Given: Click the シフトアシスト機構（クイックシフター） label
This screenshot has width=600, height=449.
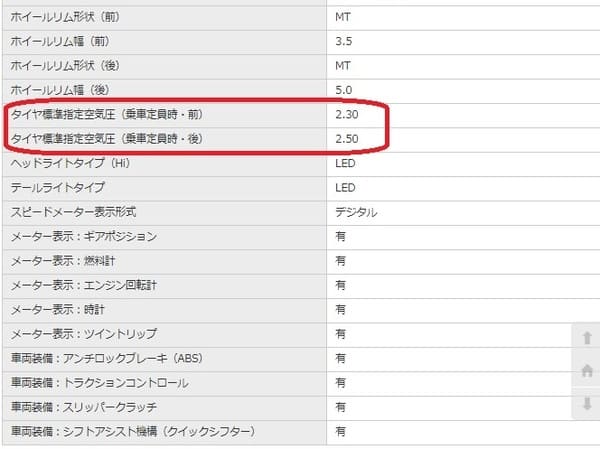Looking at the screenshot, I should coord(132,431).
